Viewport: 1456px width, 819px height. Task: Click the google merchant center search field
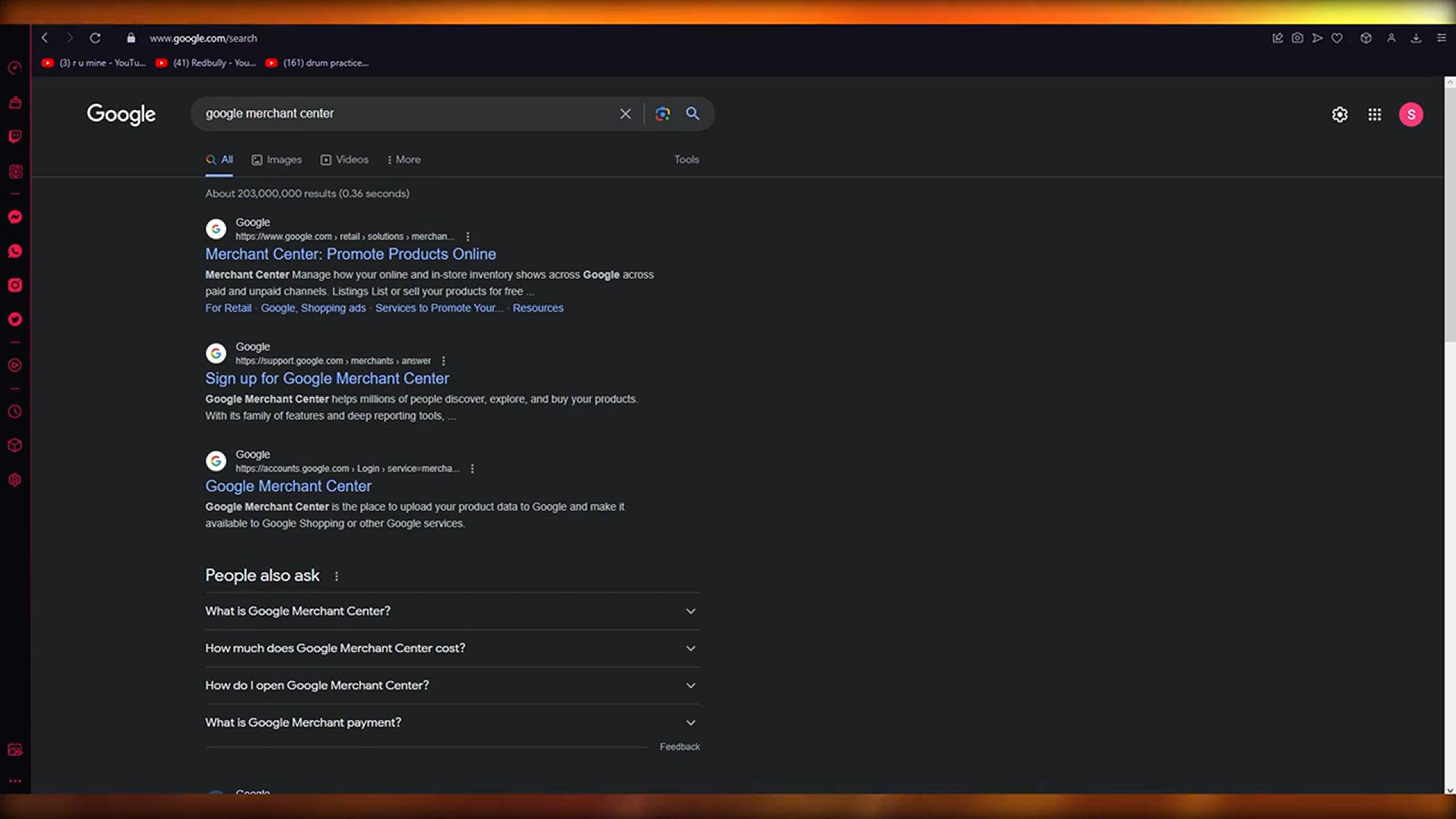(x=406, y=114)
